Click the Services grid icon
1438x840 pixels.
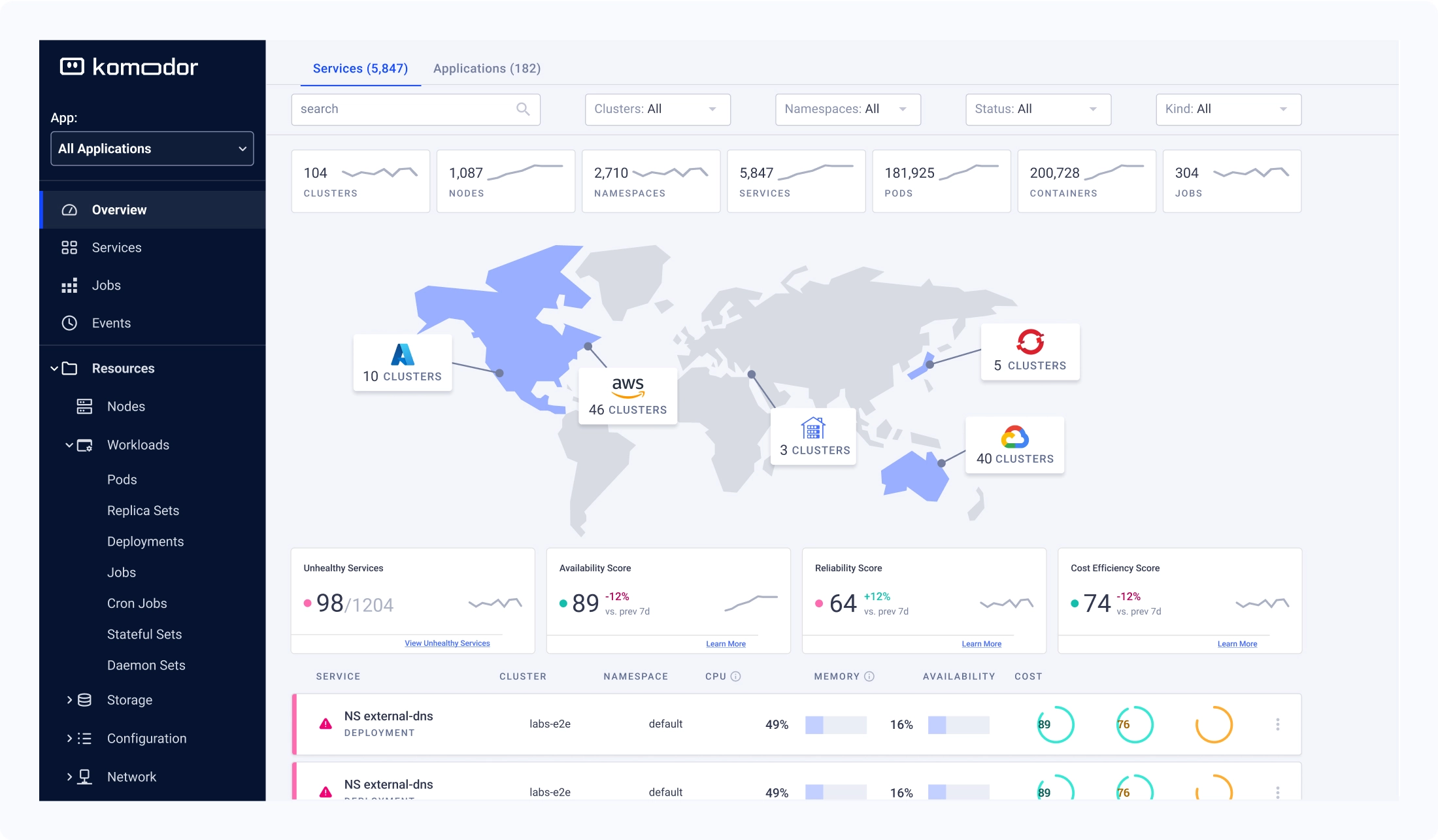click(x=69, y=247)
